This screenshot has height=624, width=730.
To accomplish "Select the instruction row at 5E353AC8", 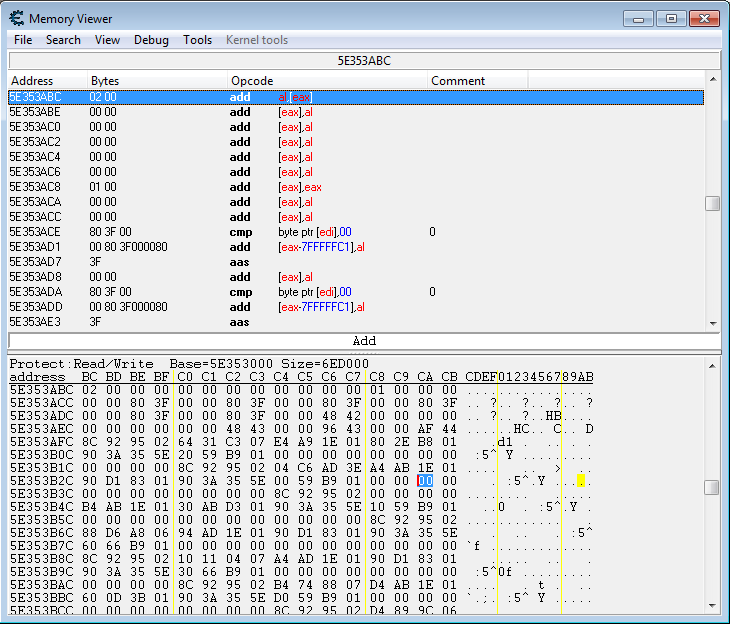I will click(x=200, y=187).
